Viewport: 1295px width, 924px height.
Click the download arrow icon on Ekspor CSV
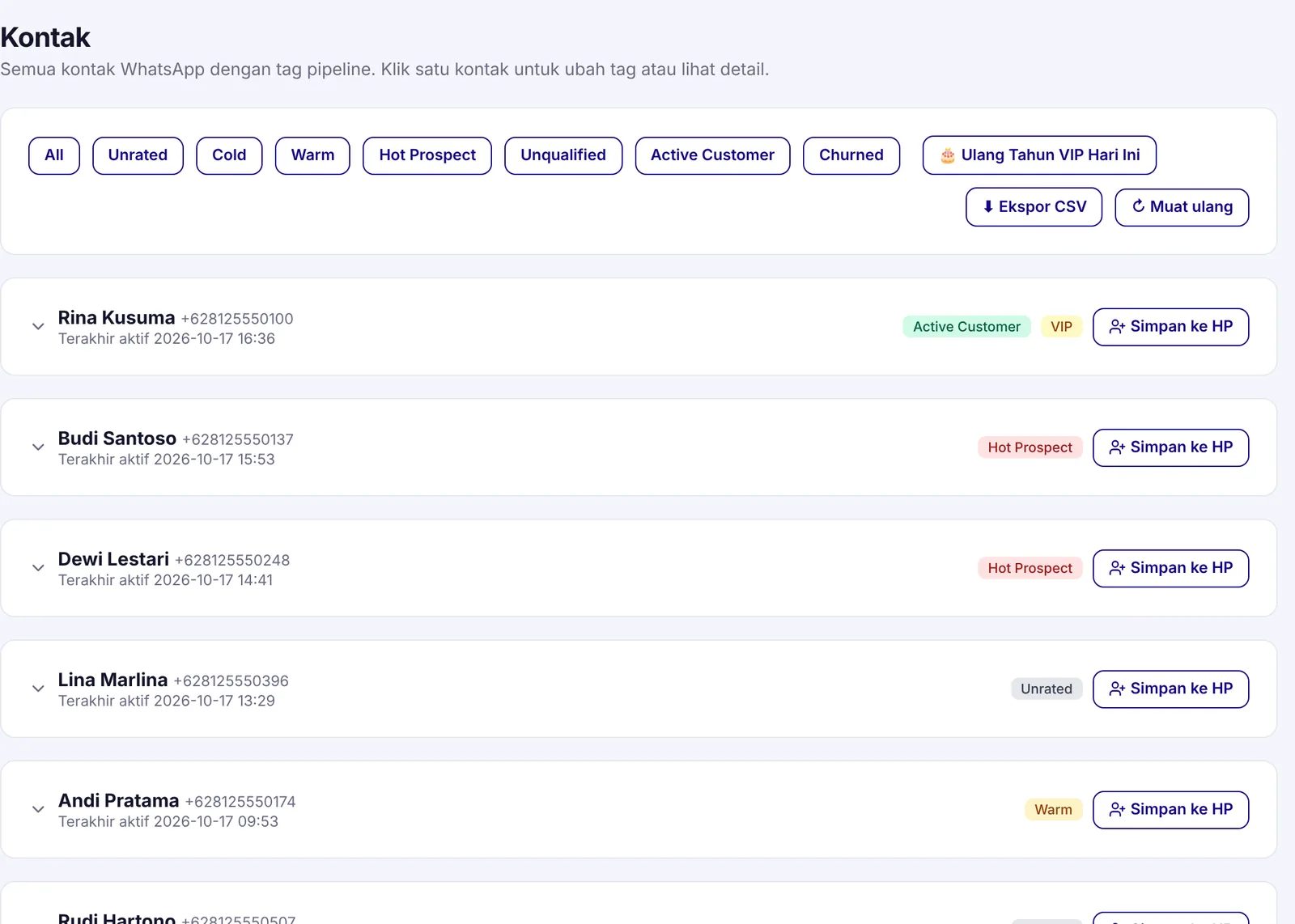point(988,207)
